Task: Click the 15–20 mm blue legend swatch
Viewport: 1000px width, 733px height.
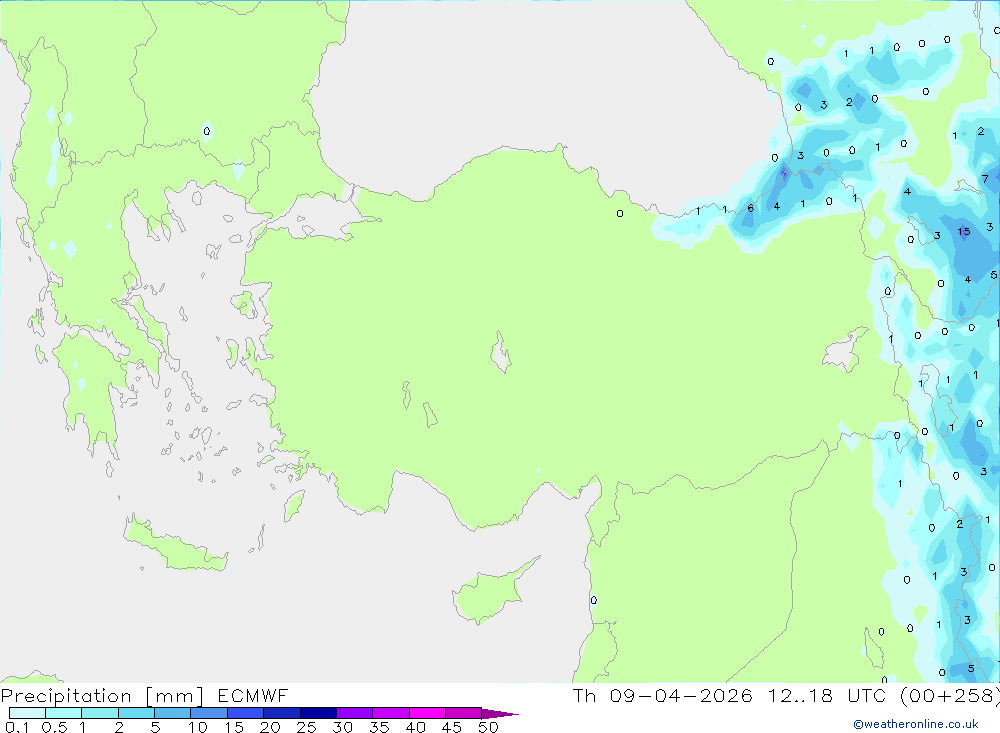Action: 246,713
